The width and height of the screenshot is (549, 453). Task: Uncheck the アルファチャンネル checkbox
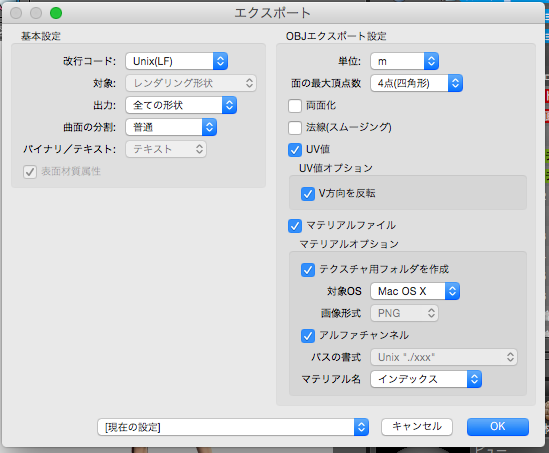coord(307,335)
